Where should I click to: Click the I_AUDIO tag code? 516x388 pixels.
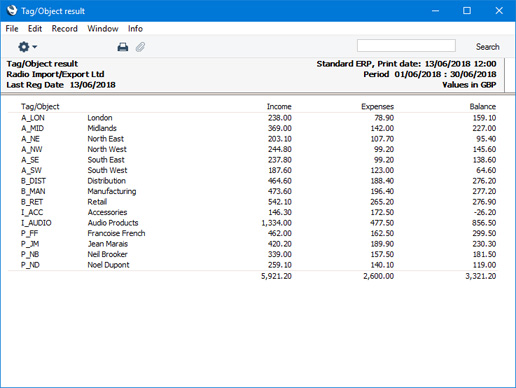(36, 223)
